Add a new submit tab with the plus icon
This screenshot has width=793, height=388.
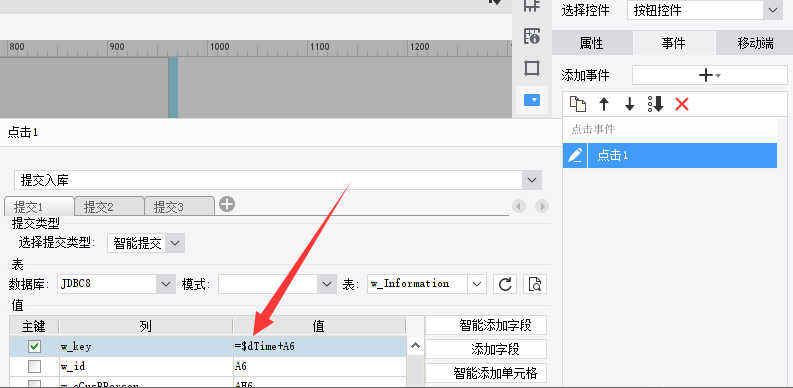click(x=227, y=204)
